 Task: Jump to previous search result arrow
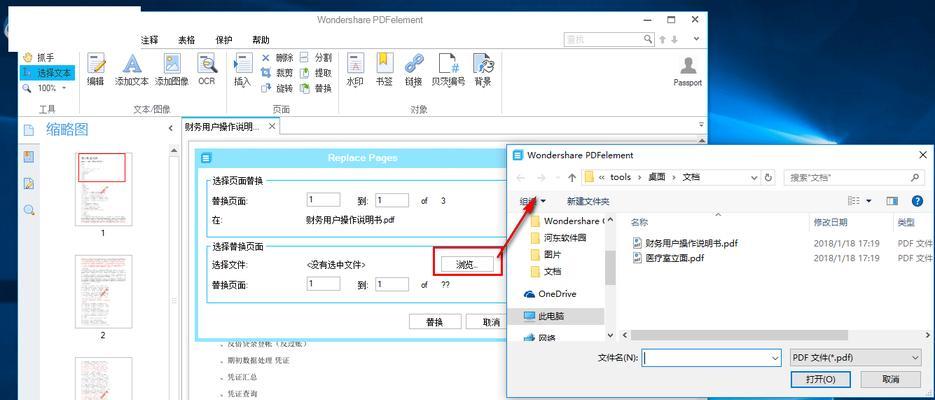click(x=662, y=39)
